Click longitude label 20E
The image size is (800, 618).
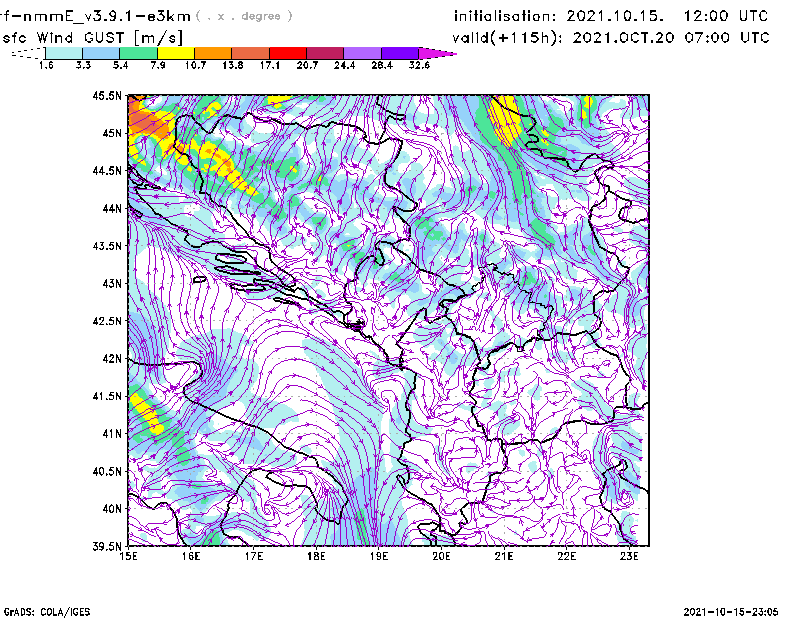pyautogui.click(x=441, y=556)
